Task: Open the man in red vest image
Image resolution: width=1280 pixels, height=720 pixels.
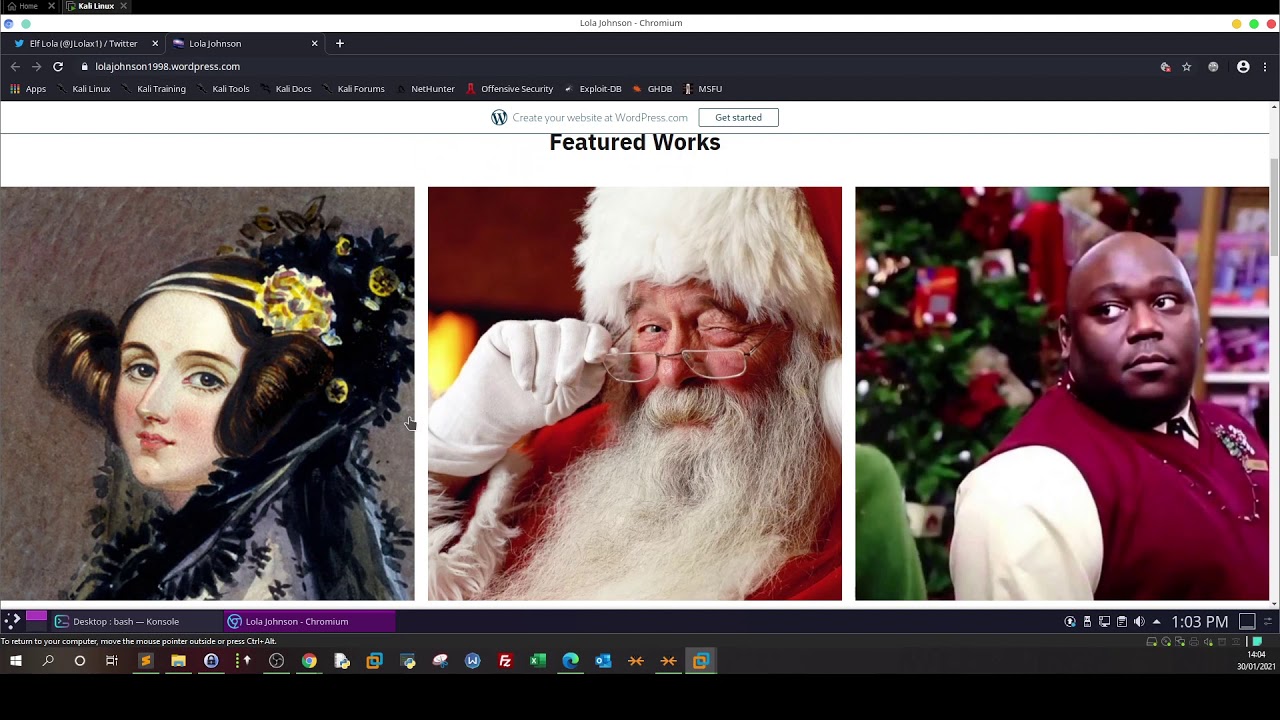Action: tap(1062, 394)
